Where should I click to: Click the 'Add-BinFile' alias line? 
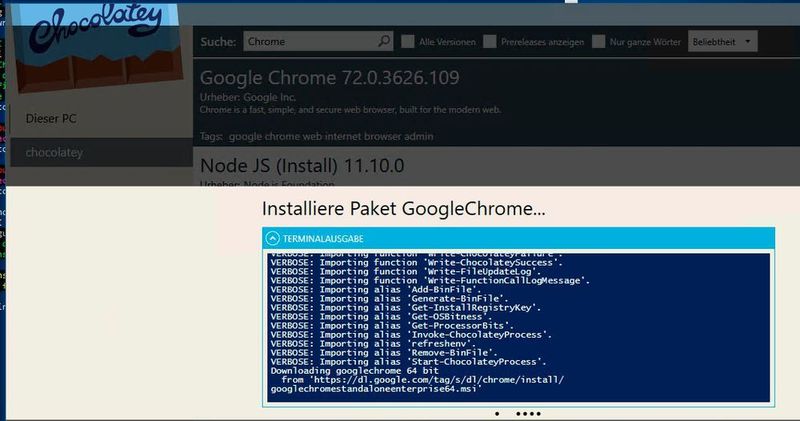point(376,289)
